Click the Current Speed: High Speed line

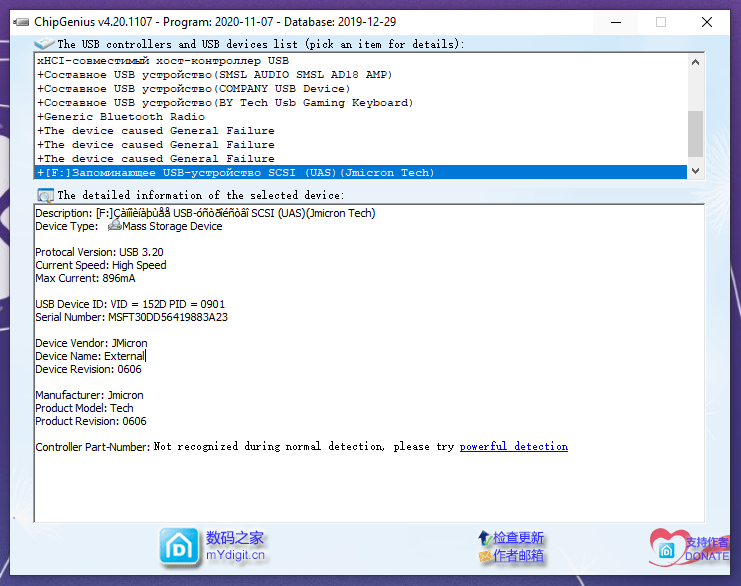pos(101,265)
